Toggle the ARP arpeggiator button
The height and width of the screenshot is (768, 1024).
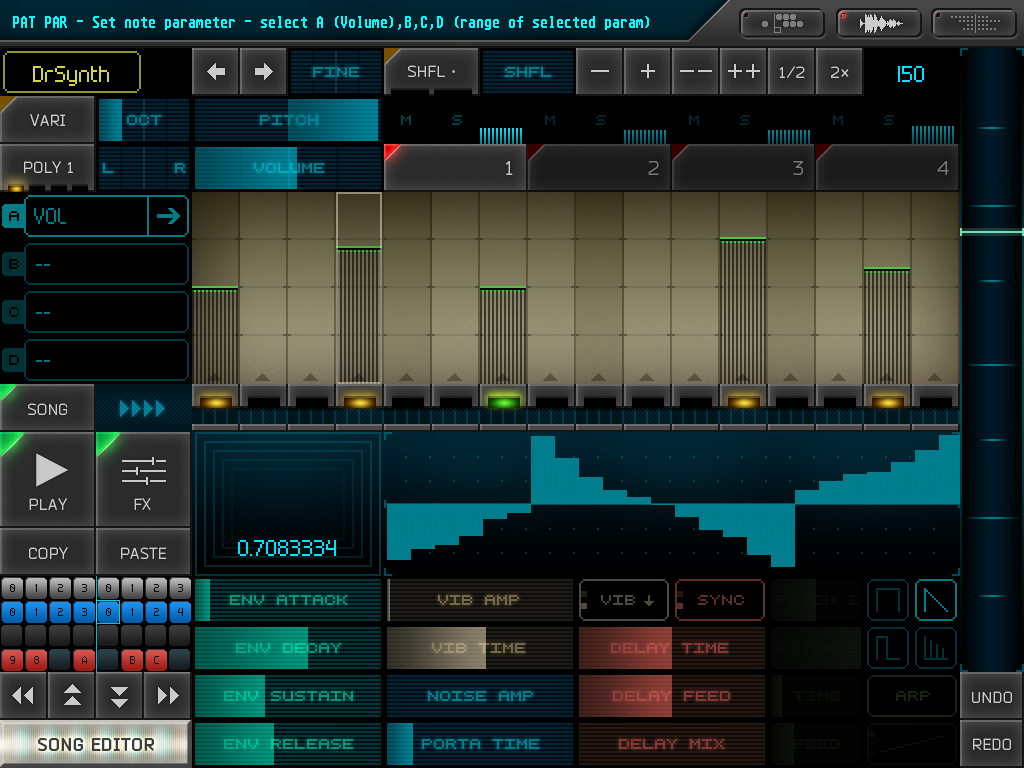tap(911, 696)
